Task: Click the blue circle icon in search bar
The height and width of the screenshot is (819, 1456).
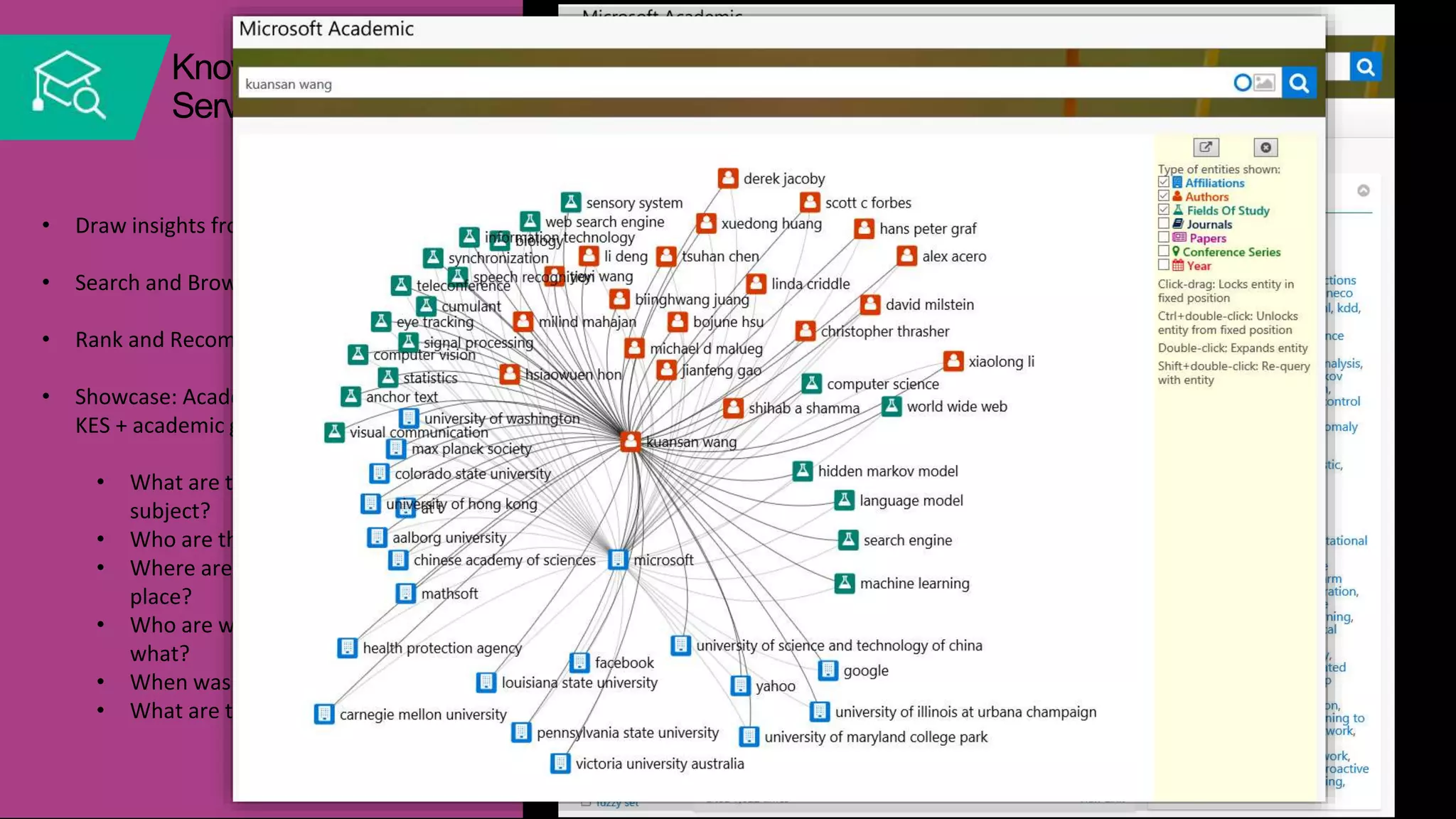Action: [x=1242, y=83]
